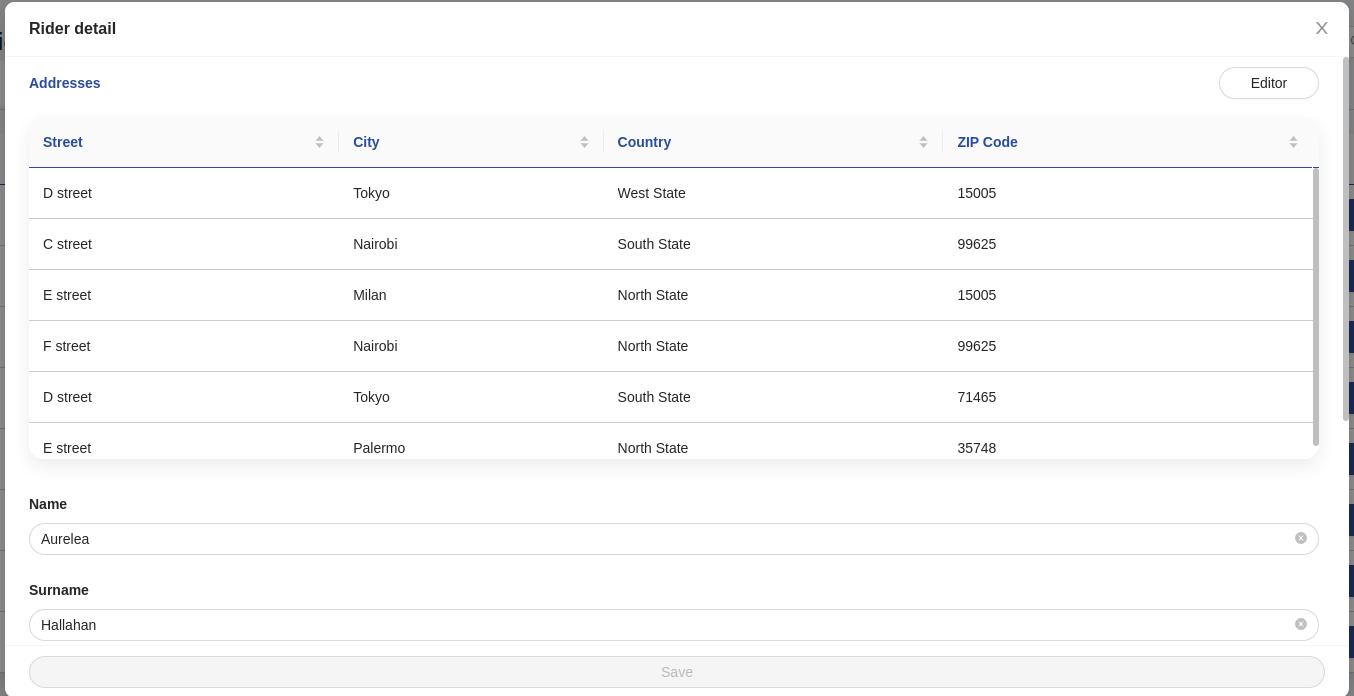Sort table by Street column icon
This screenshot has width=1354, height=696.
319,142
